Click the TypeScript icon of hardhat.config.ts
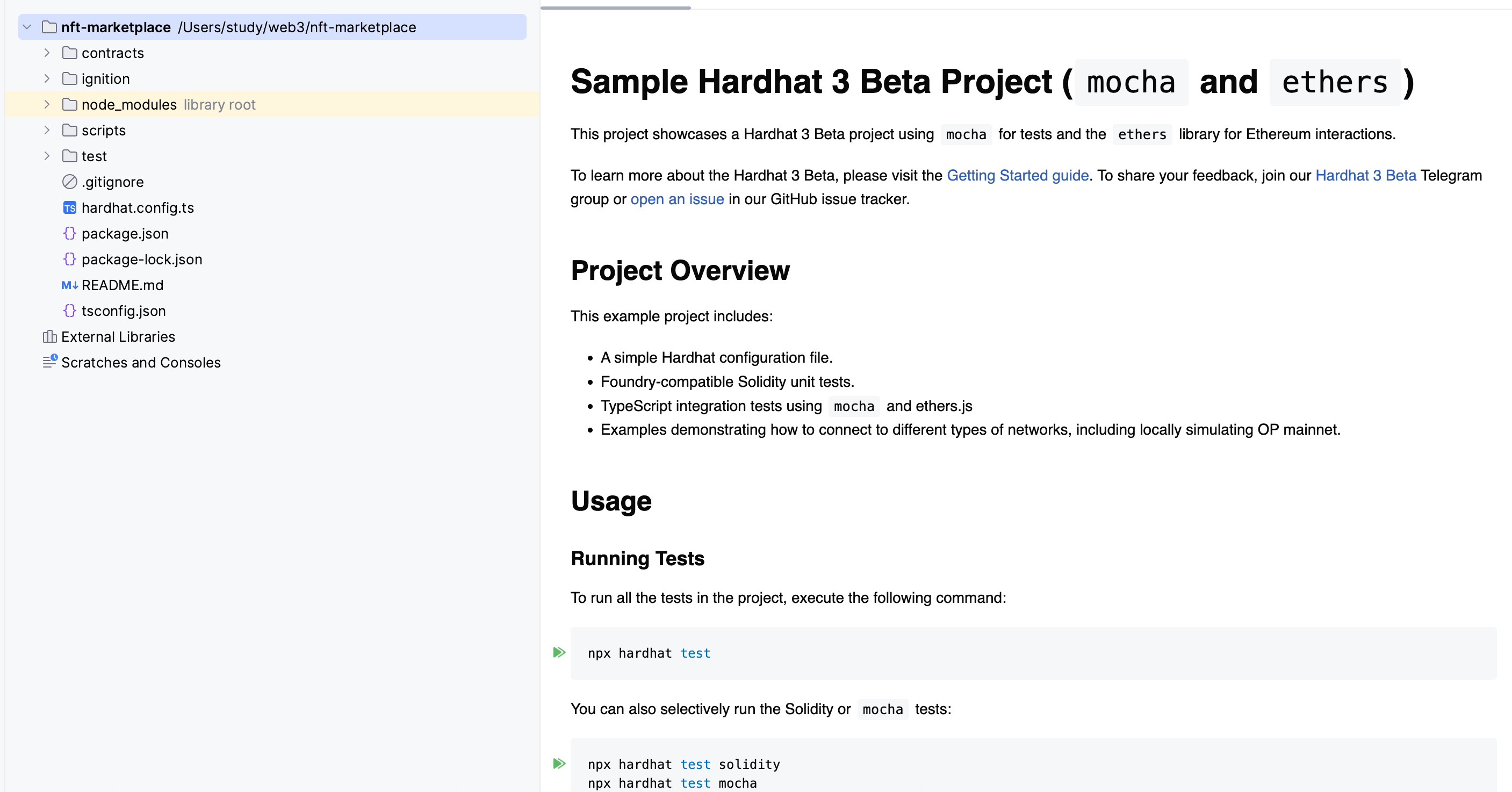Screen dimensions: 1512x792 tap(70, 208)
